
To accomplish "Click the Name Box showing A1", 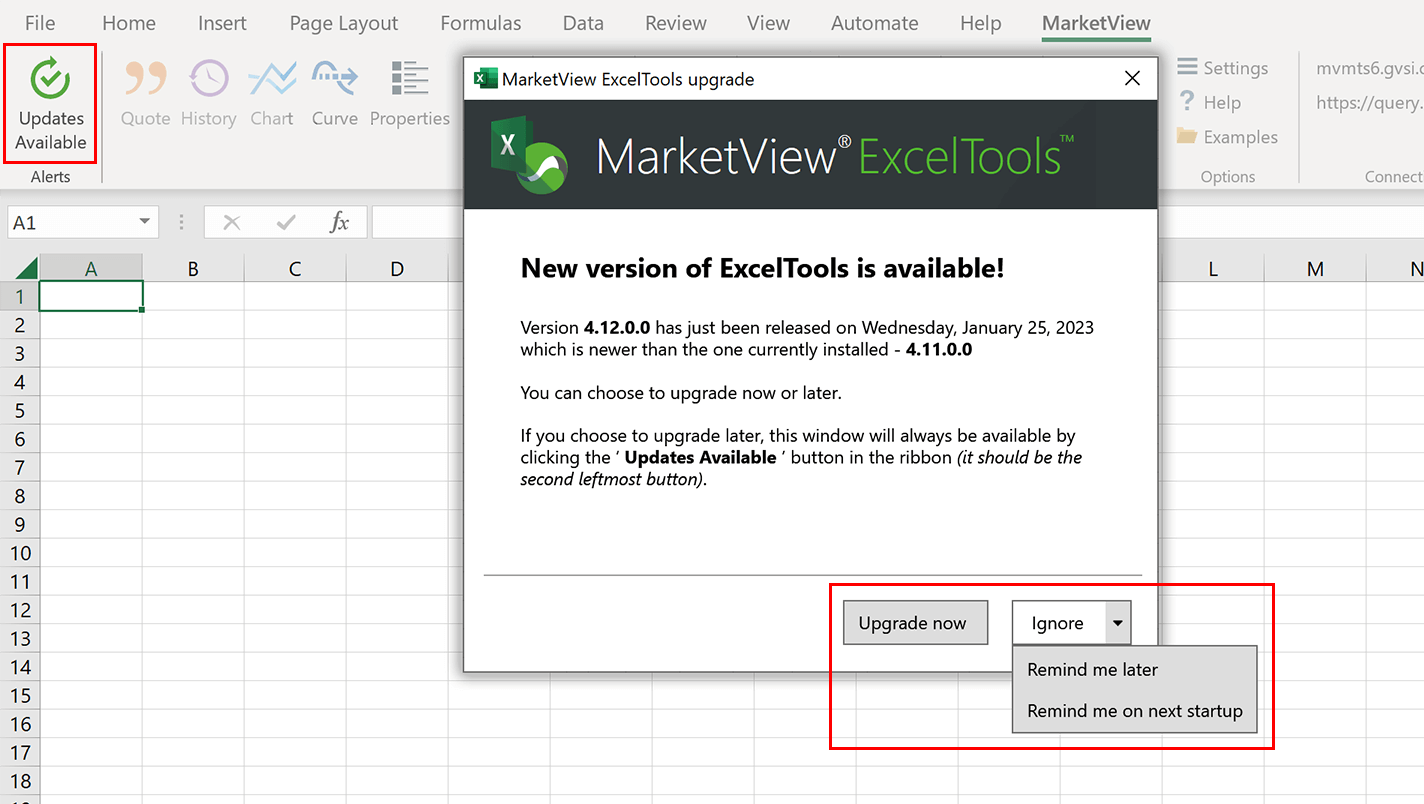I will pyautogui.click(x=70, y=222).
